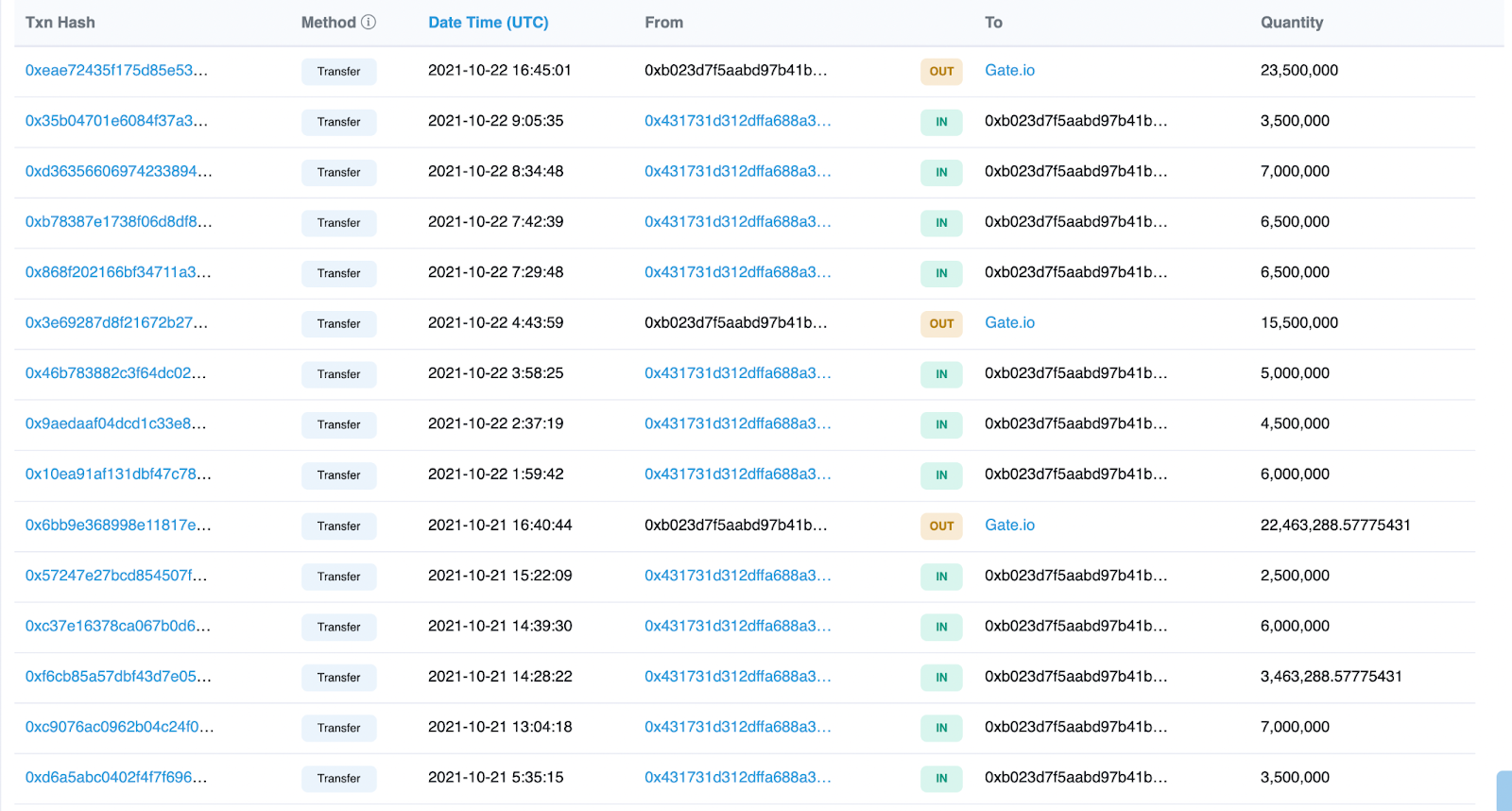Screen dimensions: 1512x811
Task: Open transaction hash 0x57247e27bcd854507f
Action: click(x=116, y=576)
